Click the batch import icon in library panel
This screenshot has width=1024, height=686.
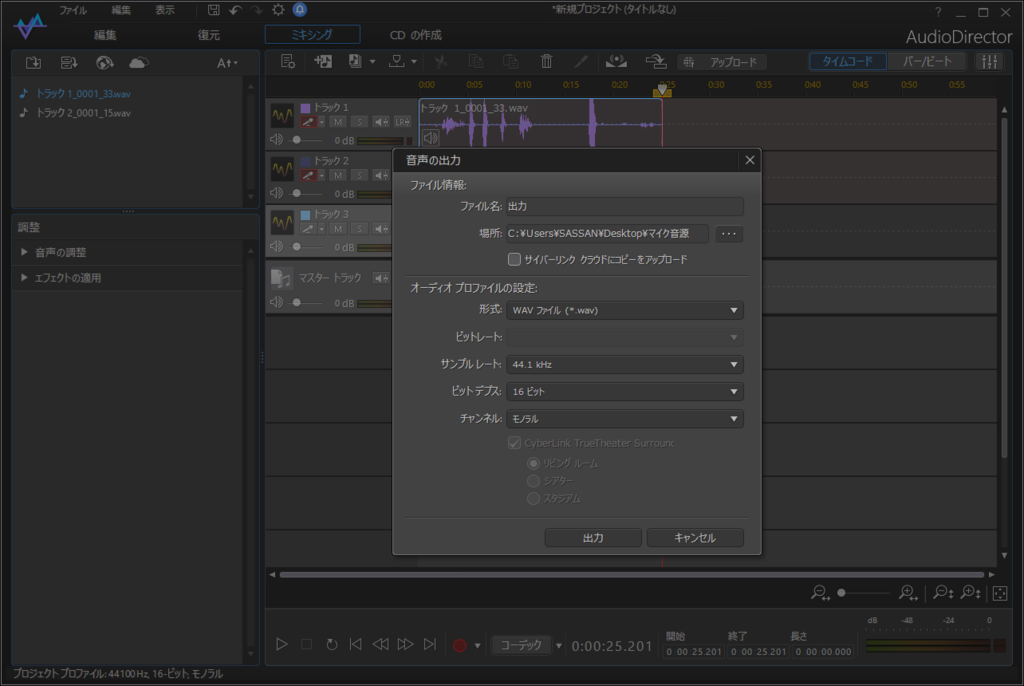tap(69, 63)
